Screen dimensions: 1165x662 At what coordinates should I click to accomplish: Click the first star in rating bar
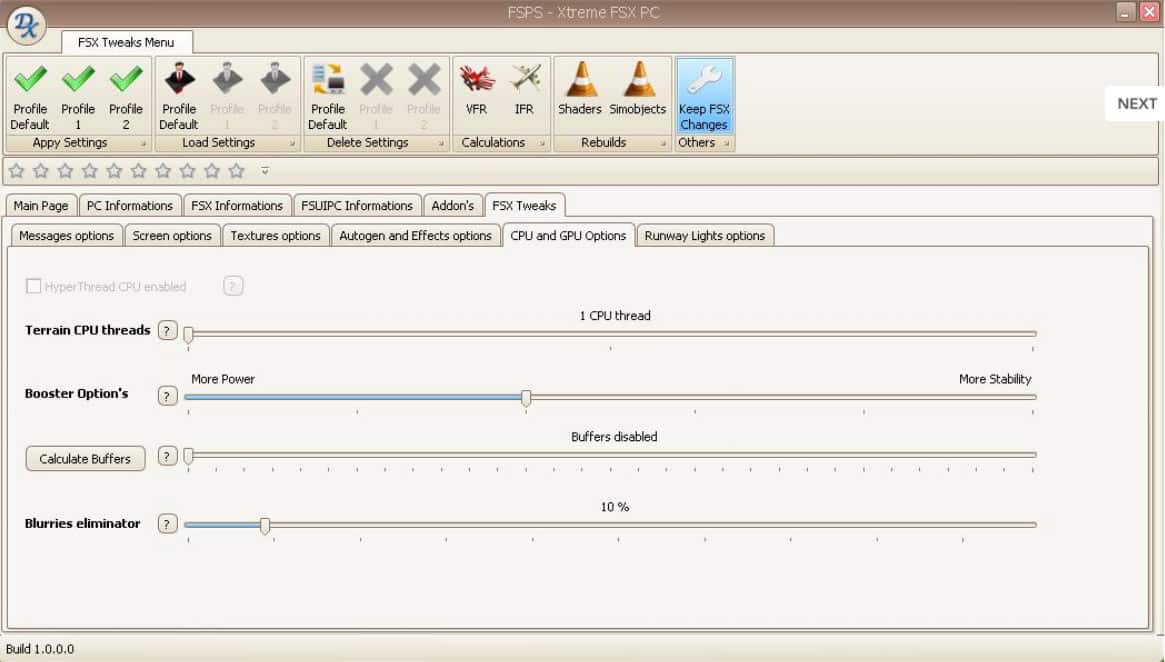click(16, 171)
